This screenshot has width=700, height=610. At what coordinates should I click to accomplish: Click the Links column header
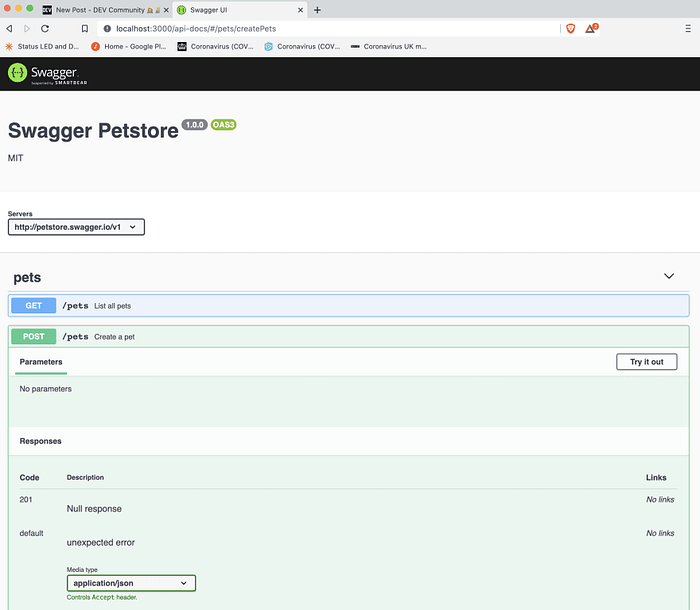(656, 477)
